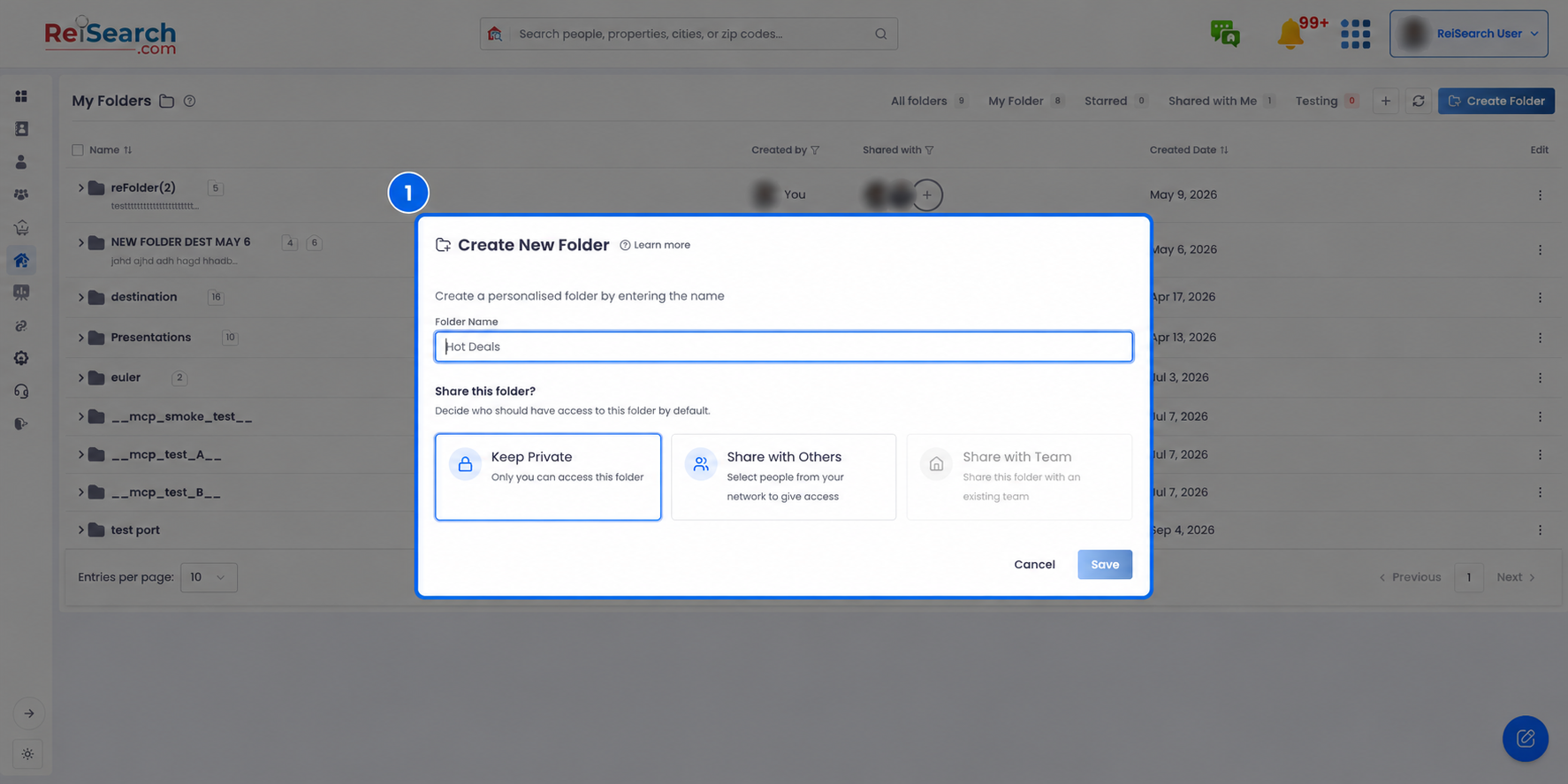Image resolution: width=1568 pixels, height=784 pixels.
Task: Select the Share with Others option
Action: pyautogui.click(x=783, y=476)
